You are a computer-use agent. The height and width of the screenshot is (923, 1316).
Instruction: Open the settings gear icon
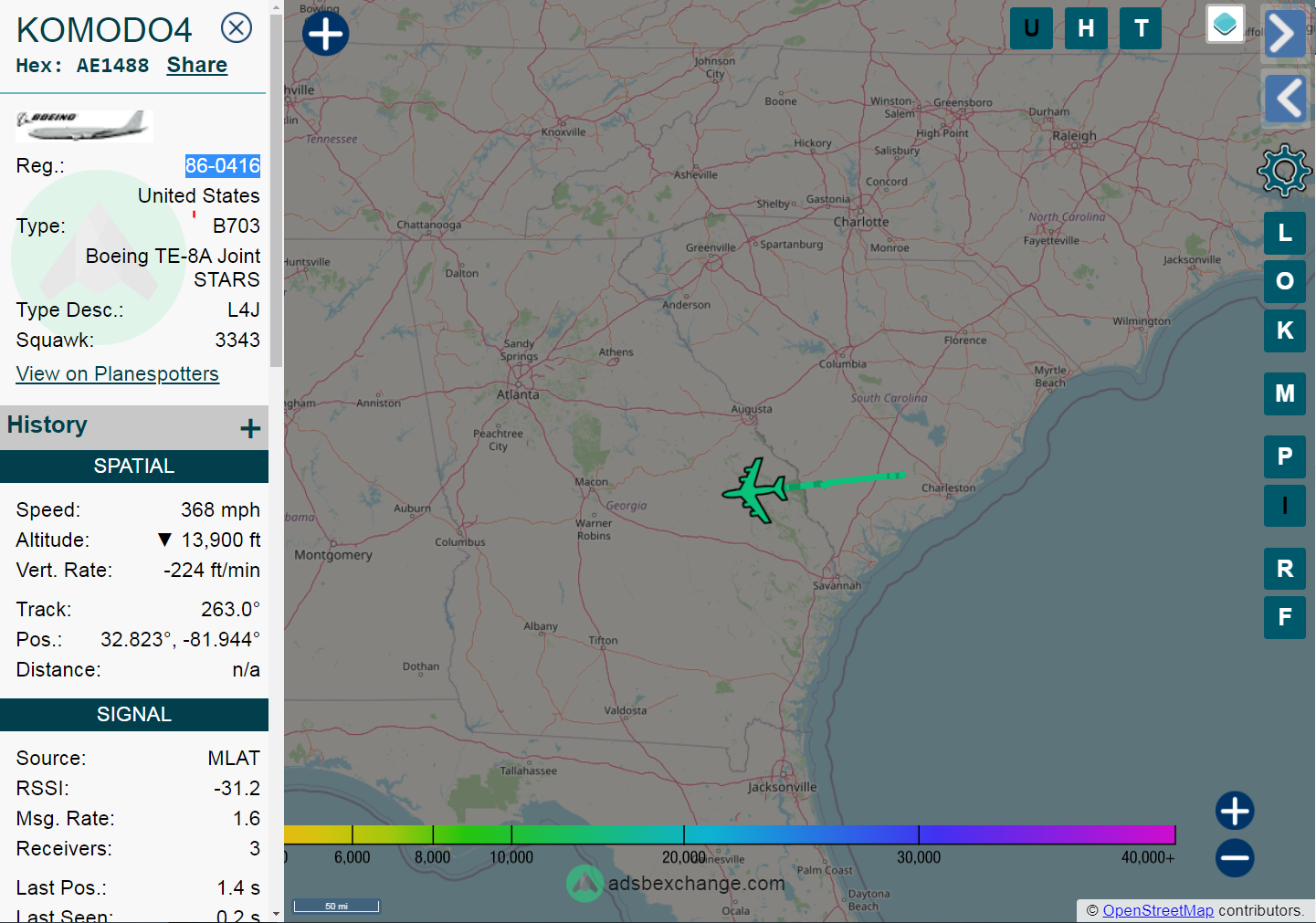(1284, 170)
